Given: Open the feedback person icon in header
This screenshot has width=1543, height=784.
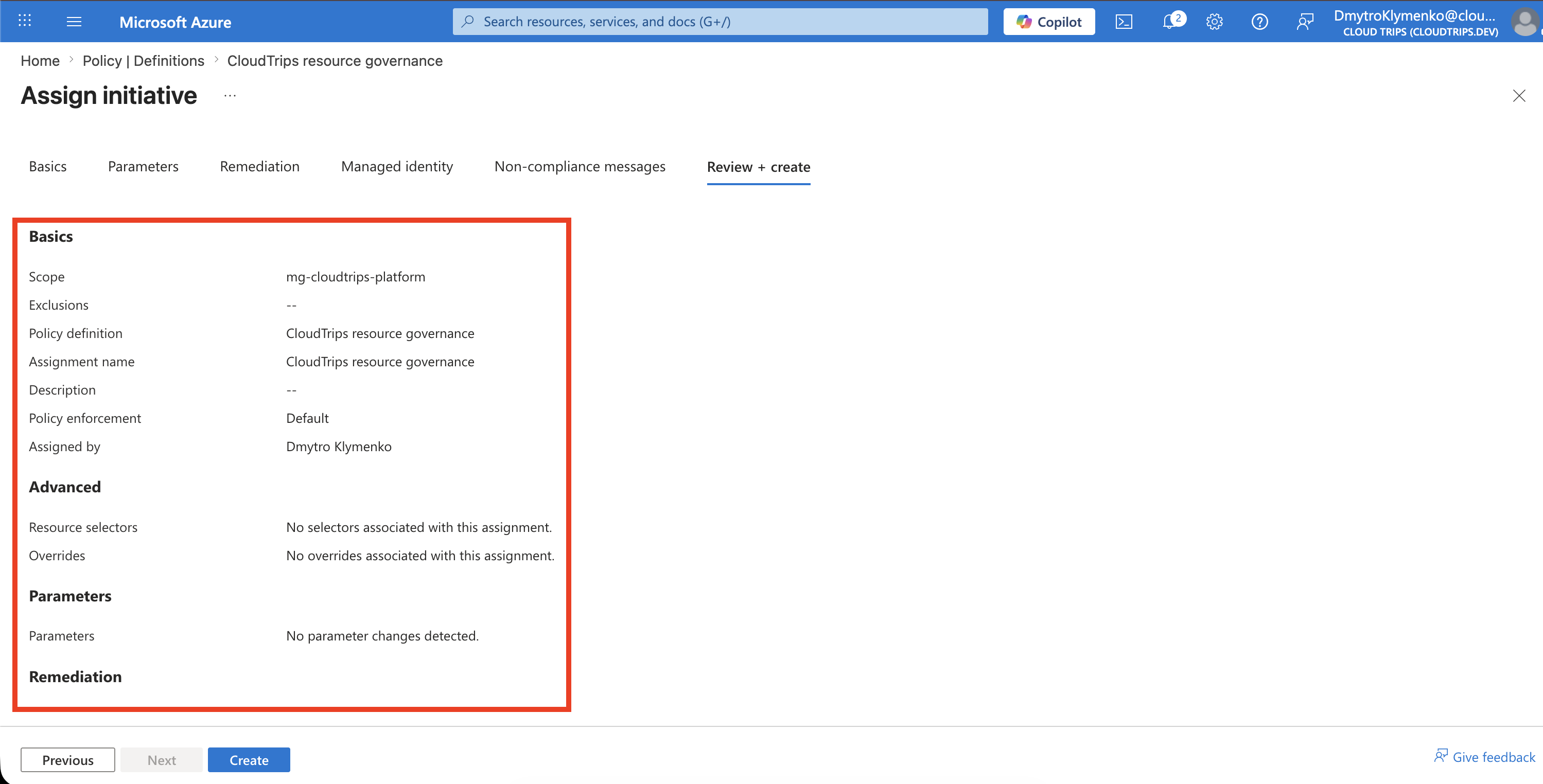Looking at the screenshot, I should point(1305,22).
